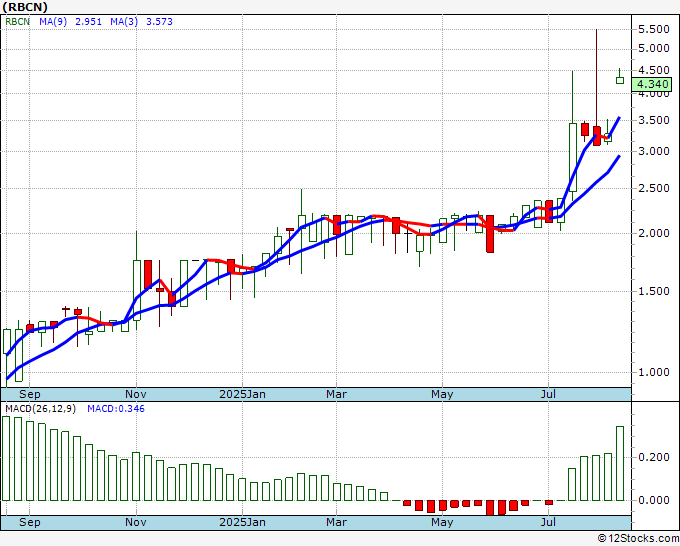Image resolution: width=680 pixels, height=546 pixels.
Task: Select the MA(3) legend label
Action: [x=124, y=21]
